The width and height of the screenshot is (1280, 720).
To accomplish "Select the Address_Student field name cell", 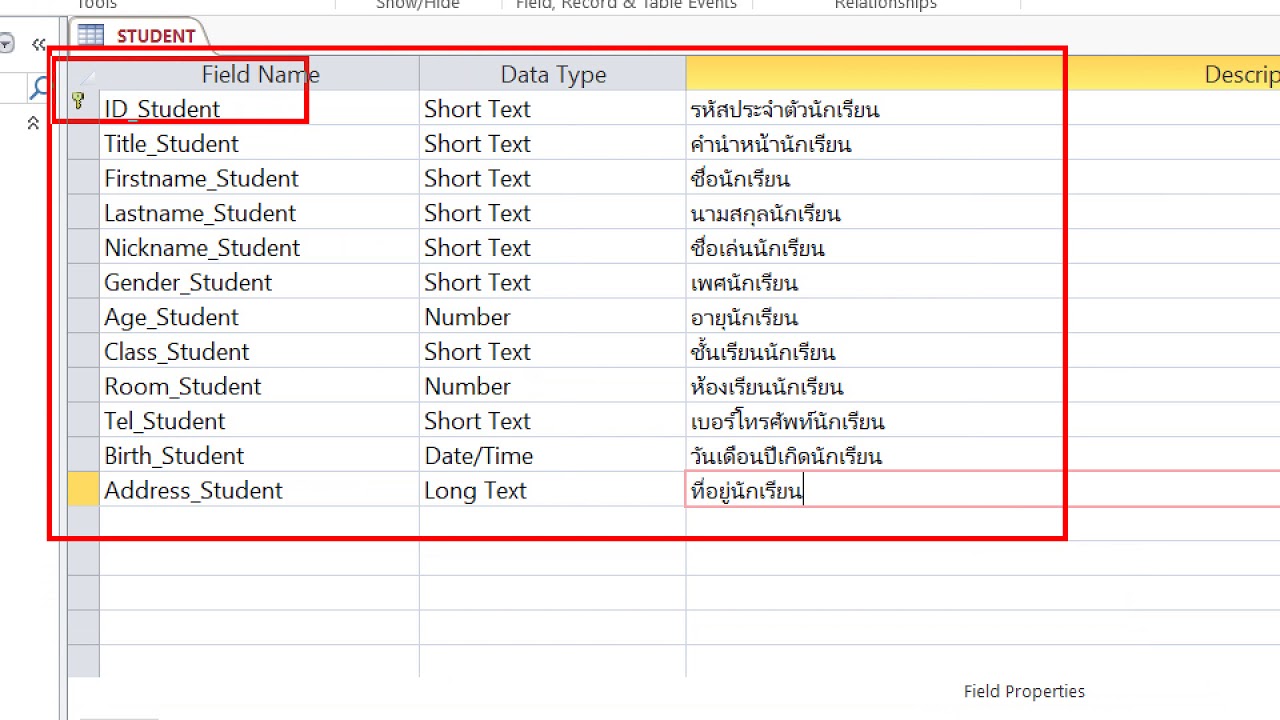I will click(260, 490).
